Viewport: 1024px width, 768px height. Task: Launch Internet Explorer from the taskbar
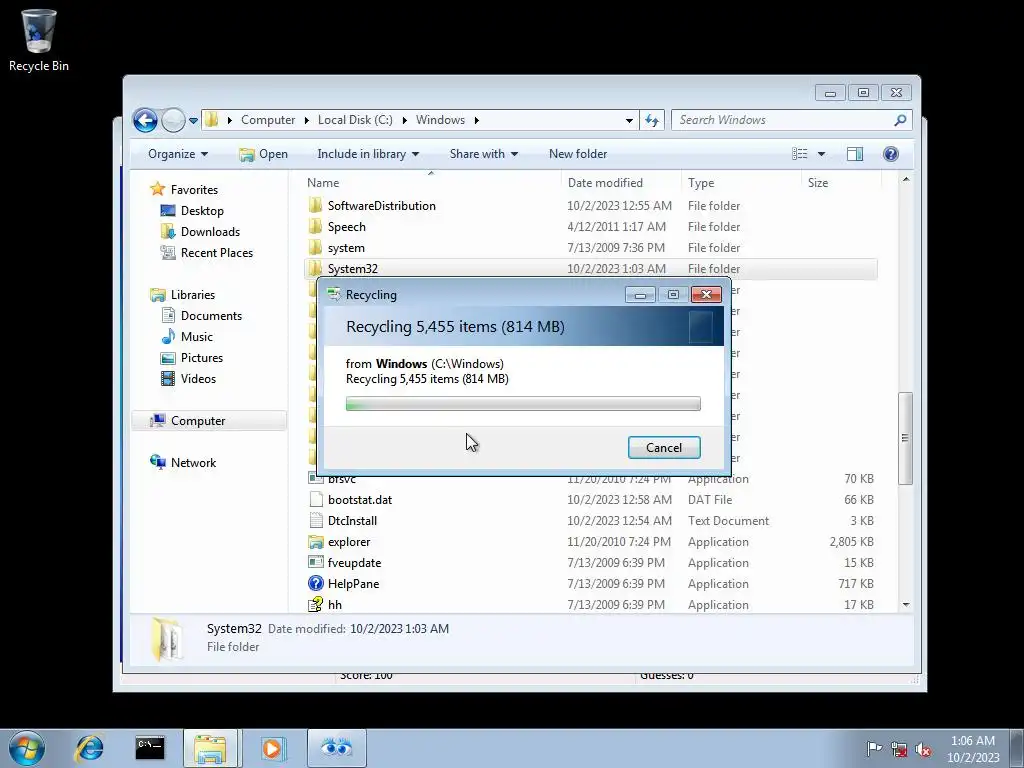click(89, 748)
